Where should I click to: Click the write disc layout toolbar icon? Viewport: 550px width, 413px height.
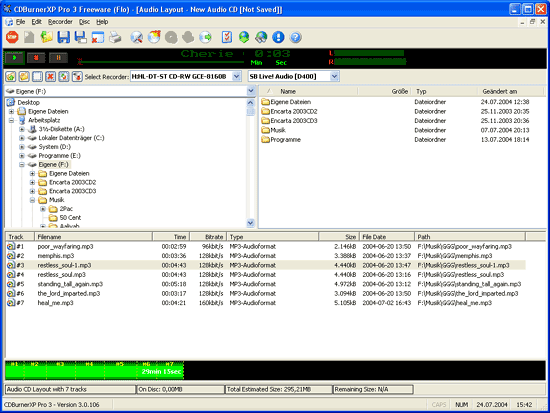click(x=77, y=76)
